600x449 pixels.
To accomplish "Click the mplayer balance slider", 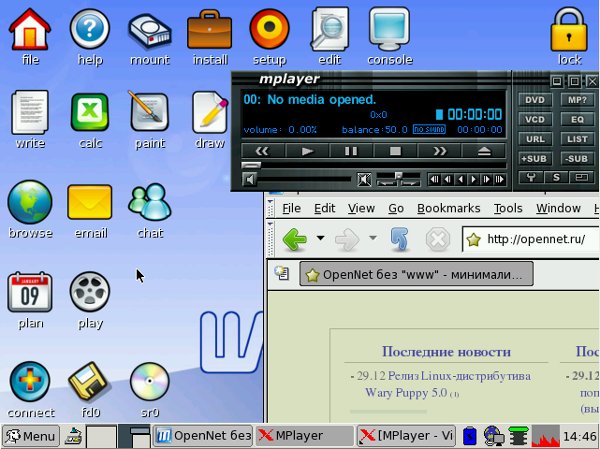I will [398, 176].
